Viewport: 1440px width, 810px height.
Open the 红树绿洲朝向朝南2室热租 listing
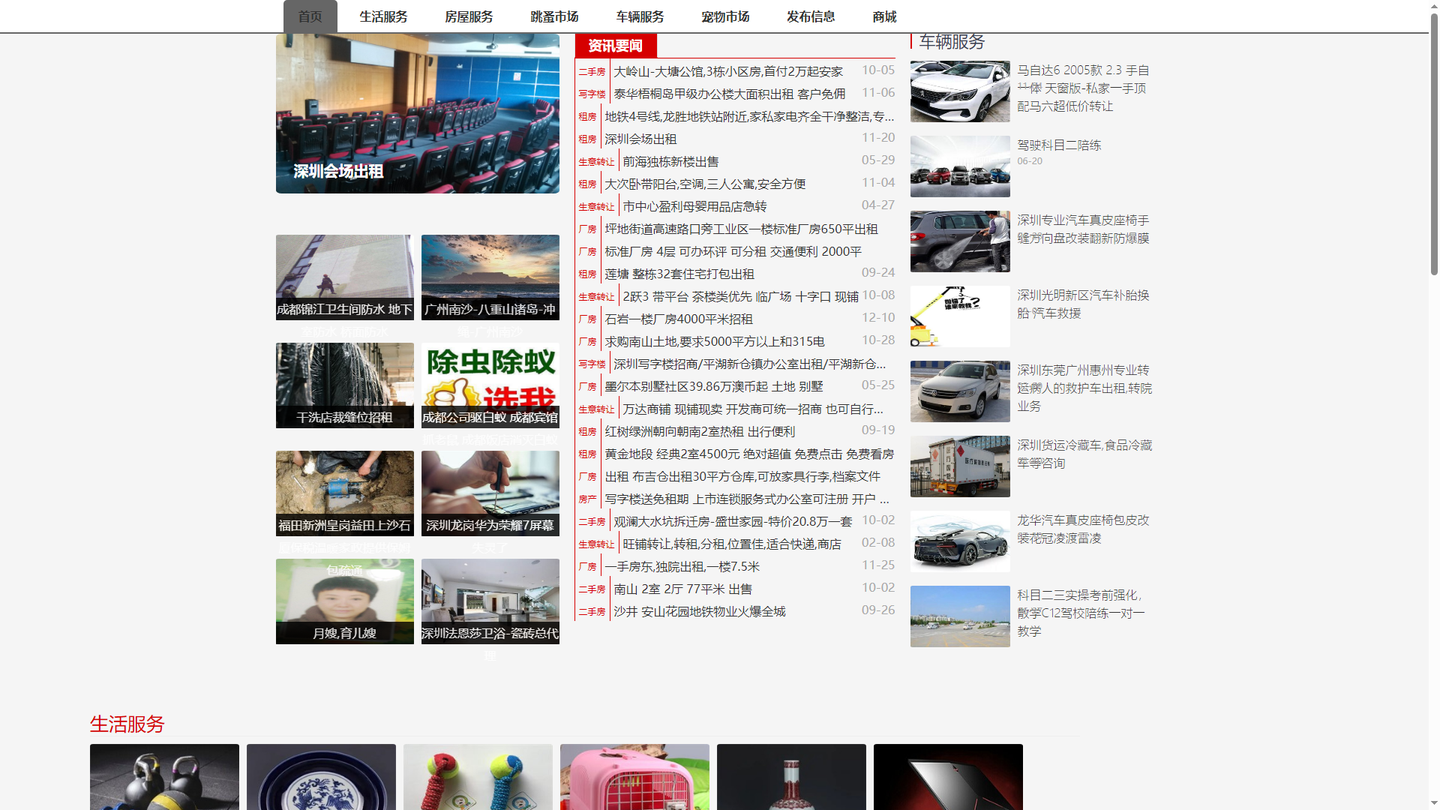699,431
